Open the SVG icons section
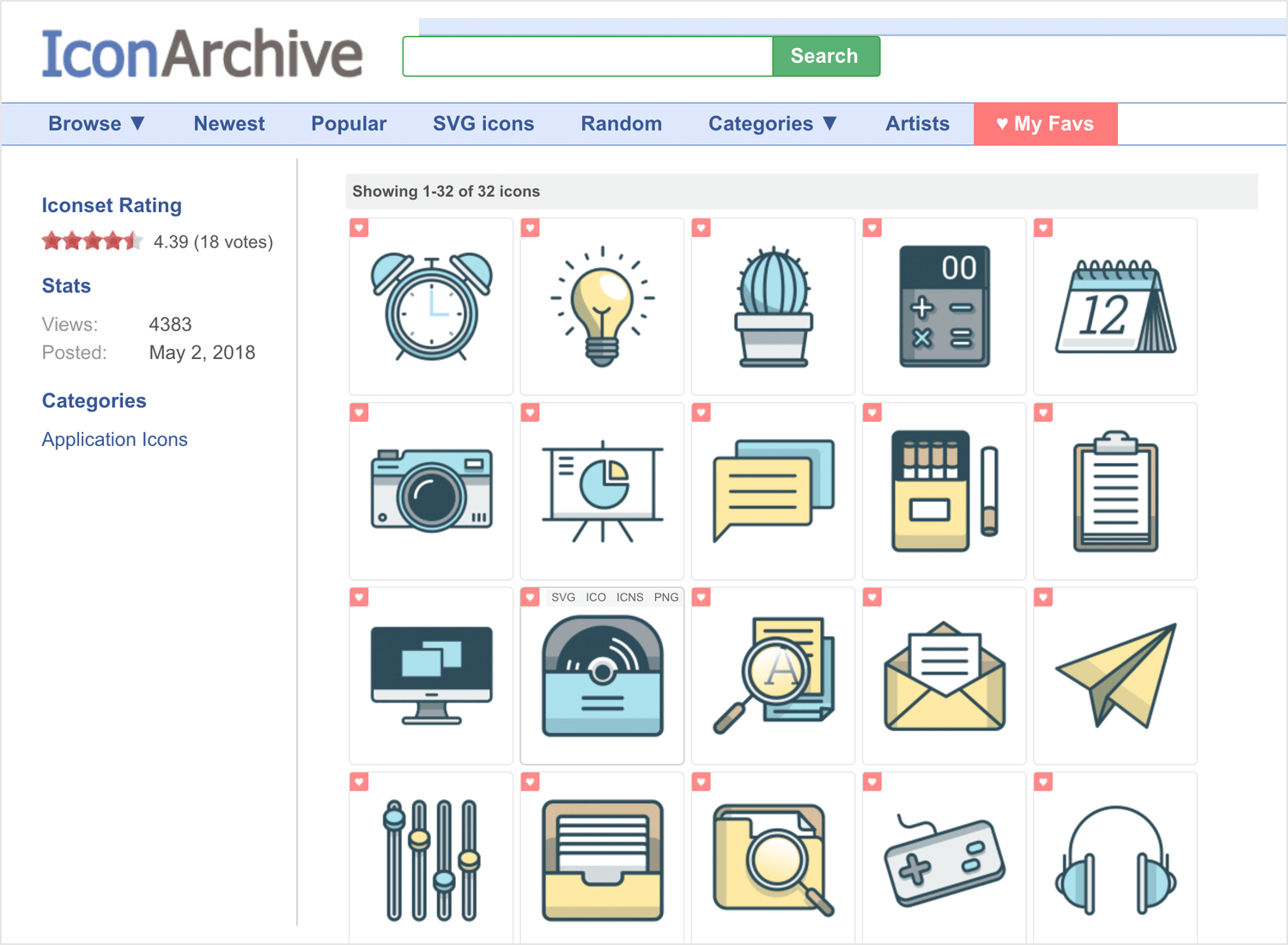 pyautogui.click(x=483, y=124)
